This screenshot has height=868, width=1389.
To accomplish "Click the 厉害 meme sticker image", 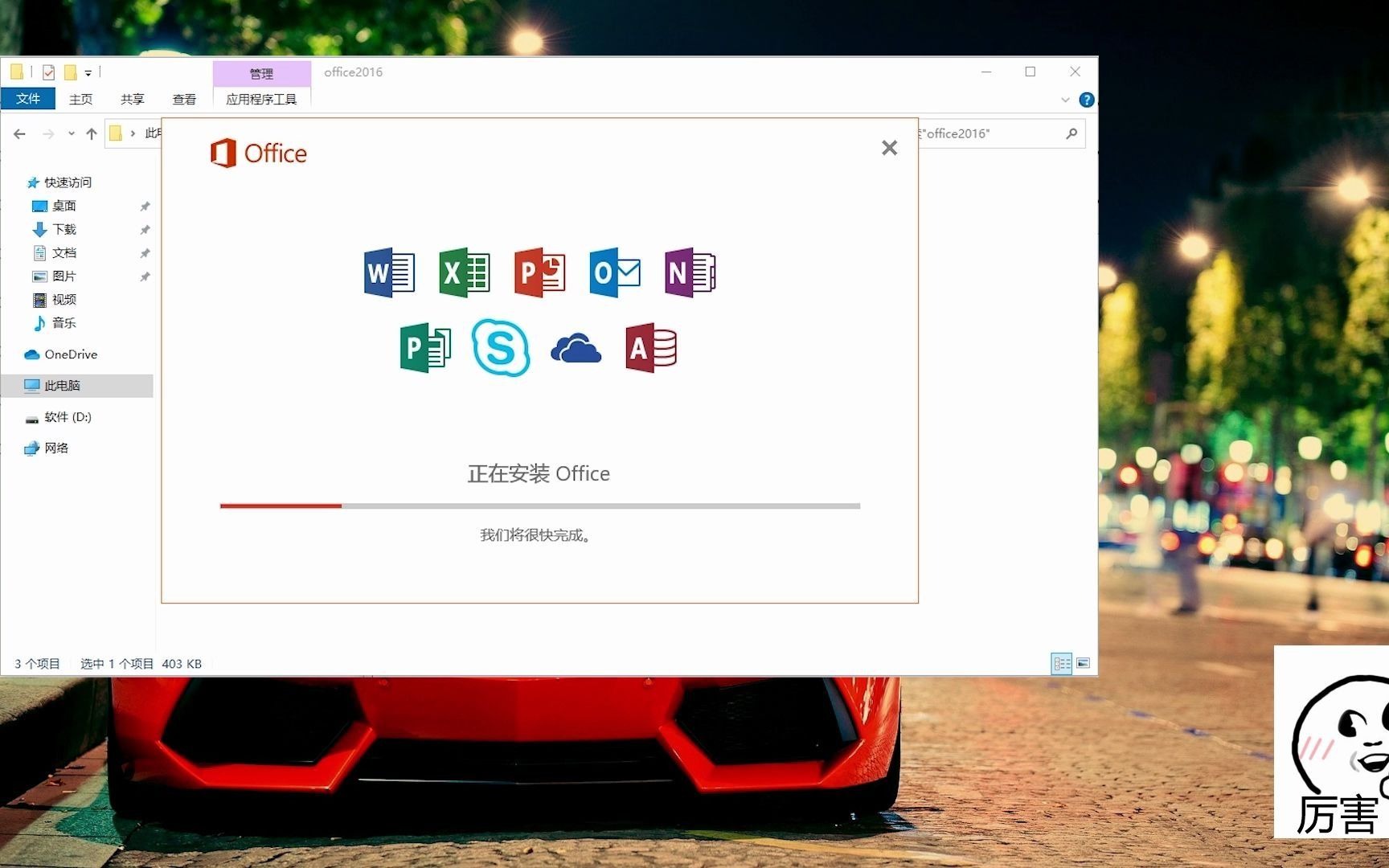I will point(1331,741).
